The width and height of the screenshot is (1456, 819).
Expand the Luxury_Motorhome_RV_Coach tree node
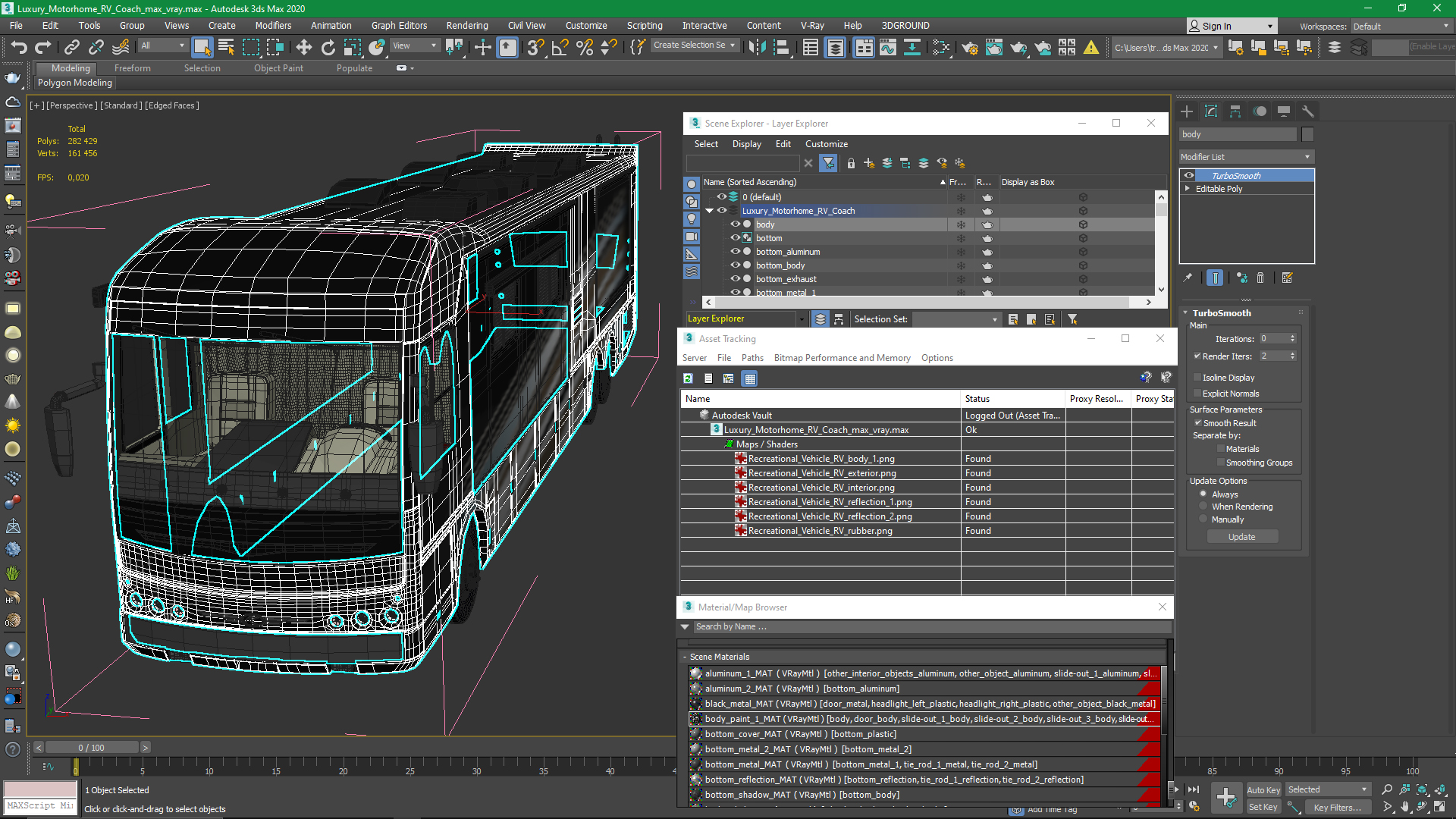(x=711, y=211)
